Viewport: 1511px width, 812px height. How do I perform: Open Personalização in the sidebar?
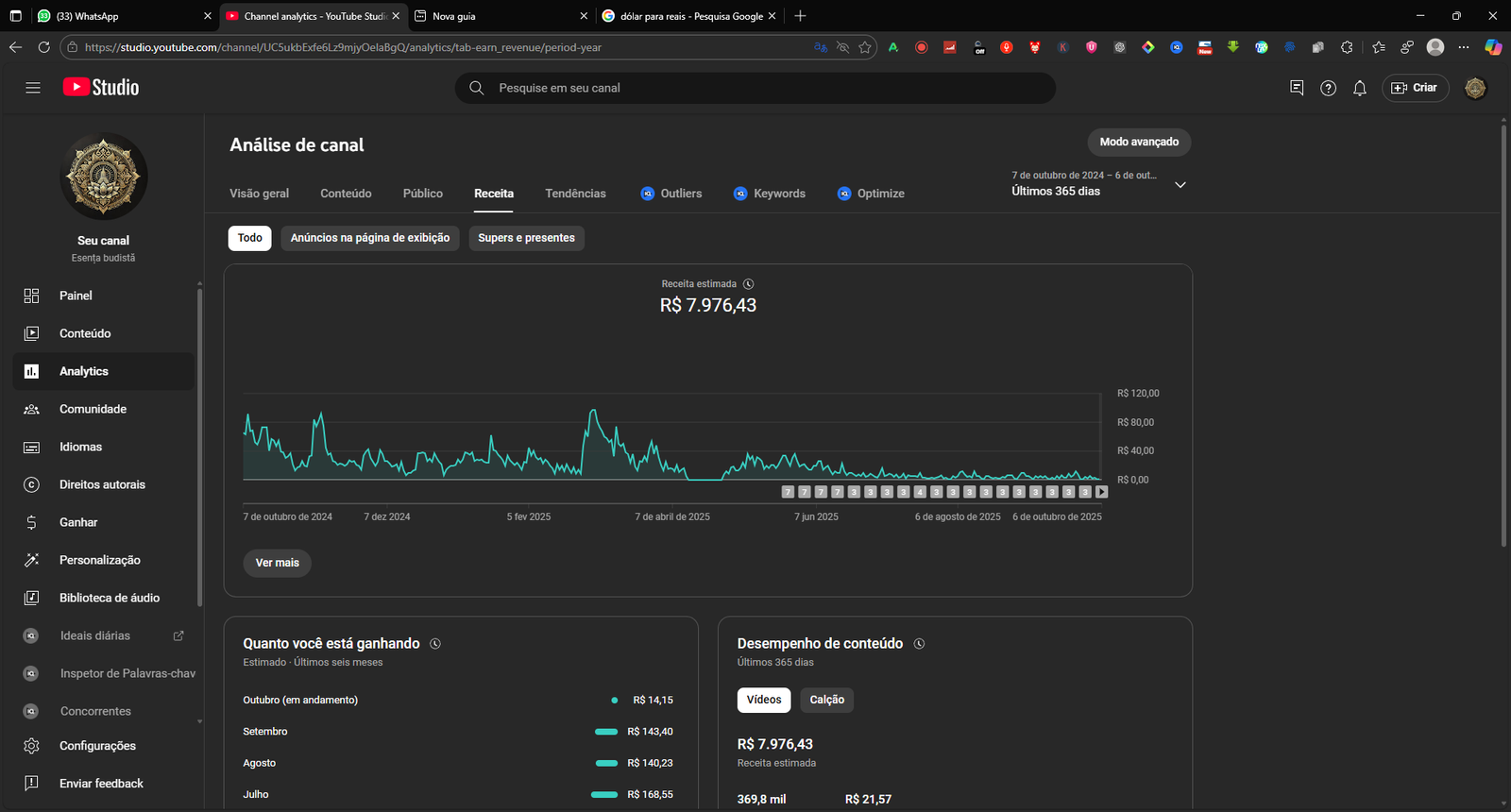pyautogui.click(x=99, y=560)
